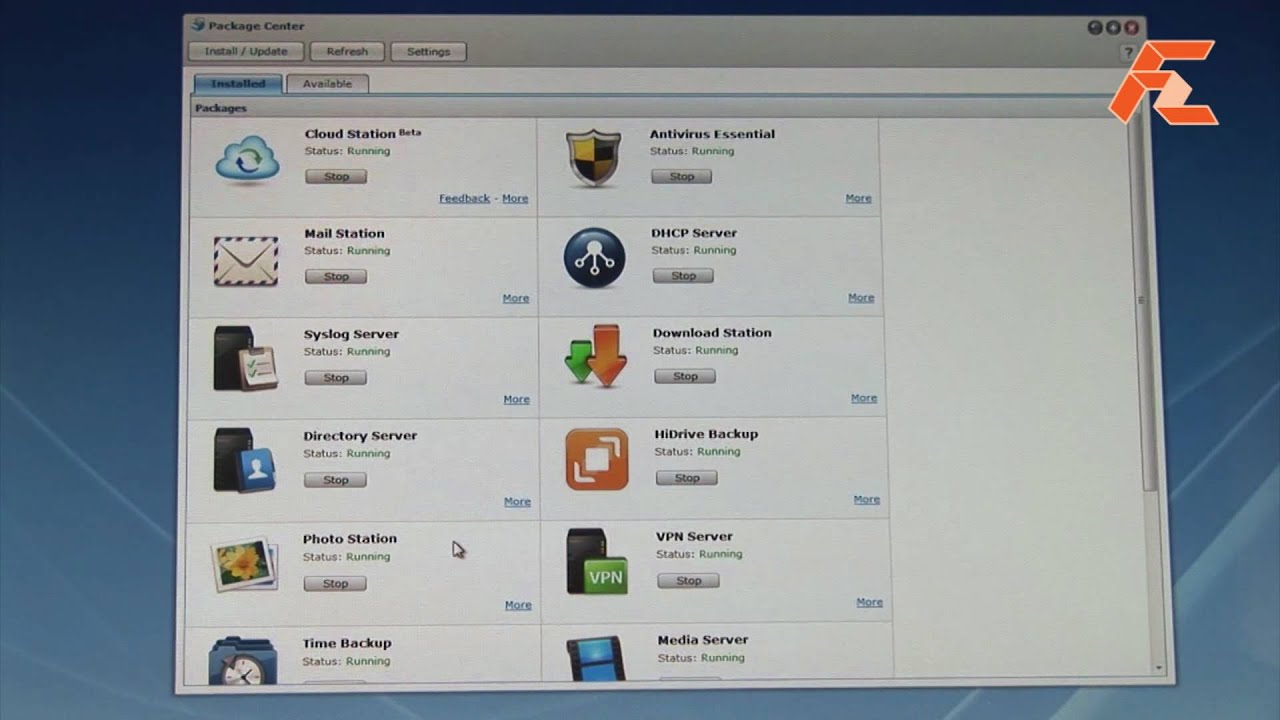
Task: Click the Packages section header
Action: click(x=221, y=108)
